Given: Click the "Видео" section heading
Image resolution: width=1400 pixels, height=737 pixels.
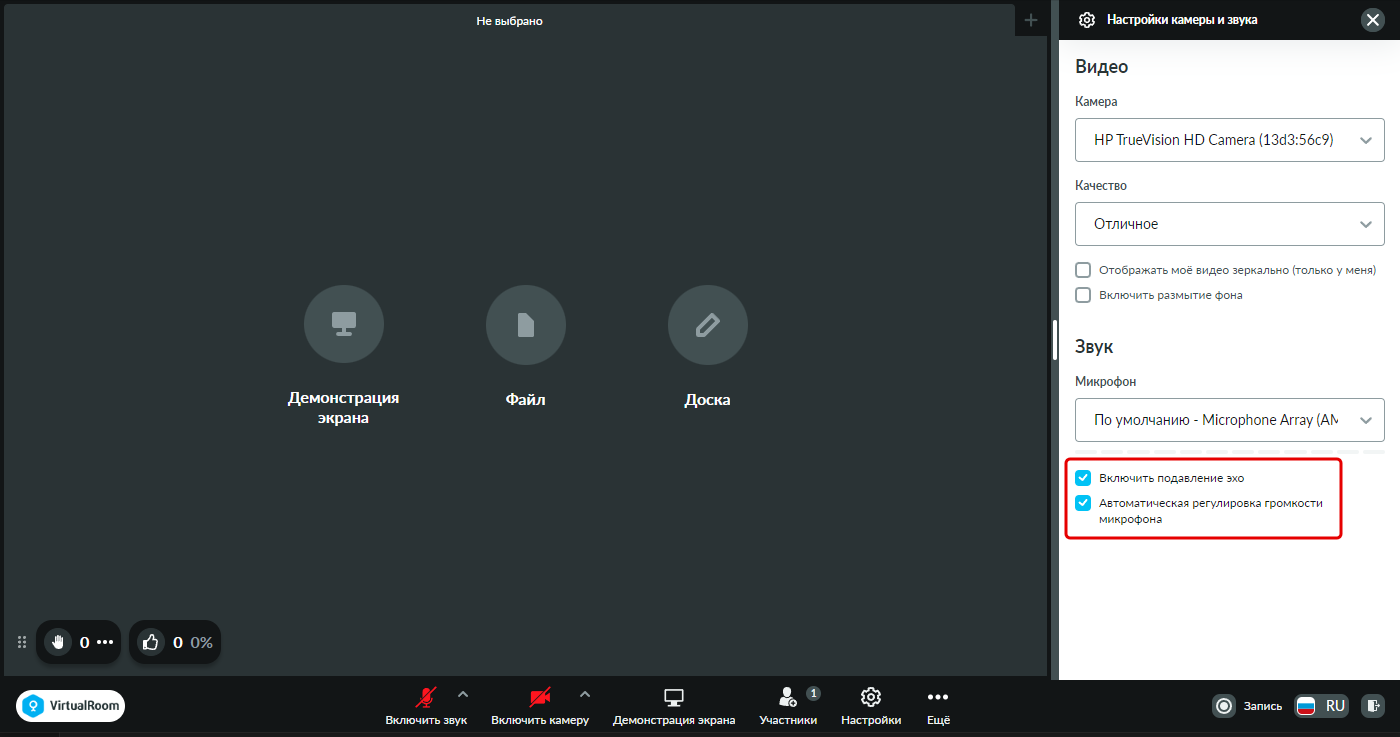Looking at the screenshot, I should coord(1102,67).
